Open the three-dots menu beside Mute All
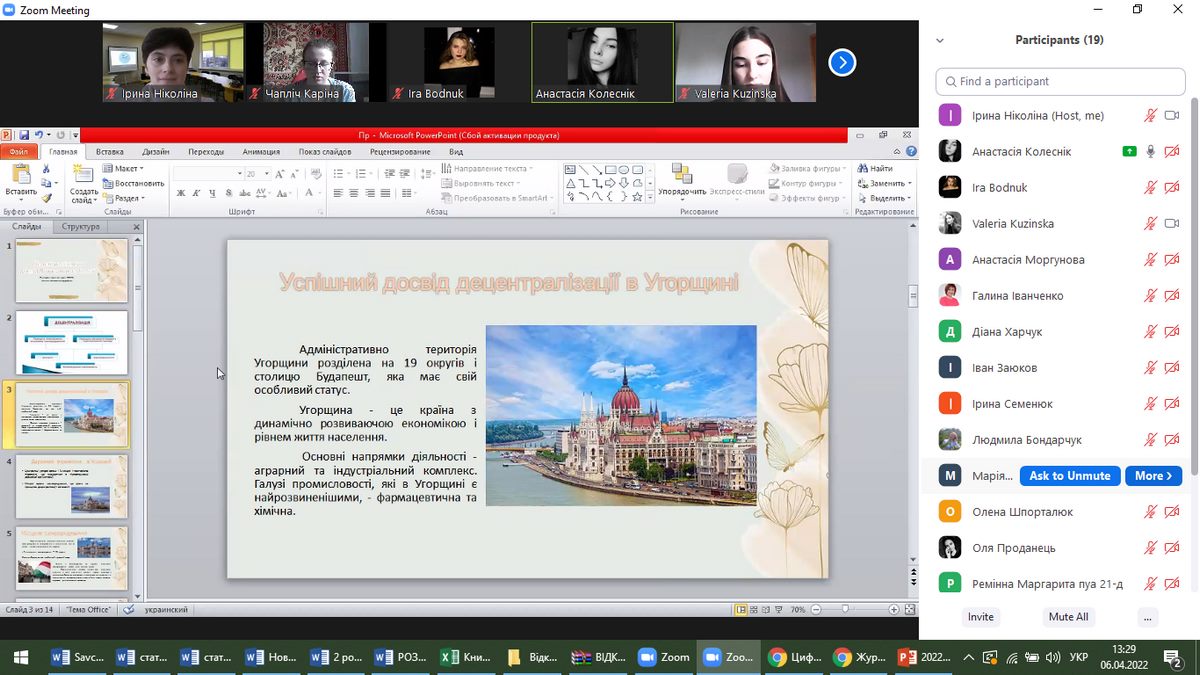This screenshot has height=675, width=1200. pyautogui.click(x=1147, y=617)
